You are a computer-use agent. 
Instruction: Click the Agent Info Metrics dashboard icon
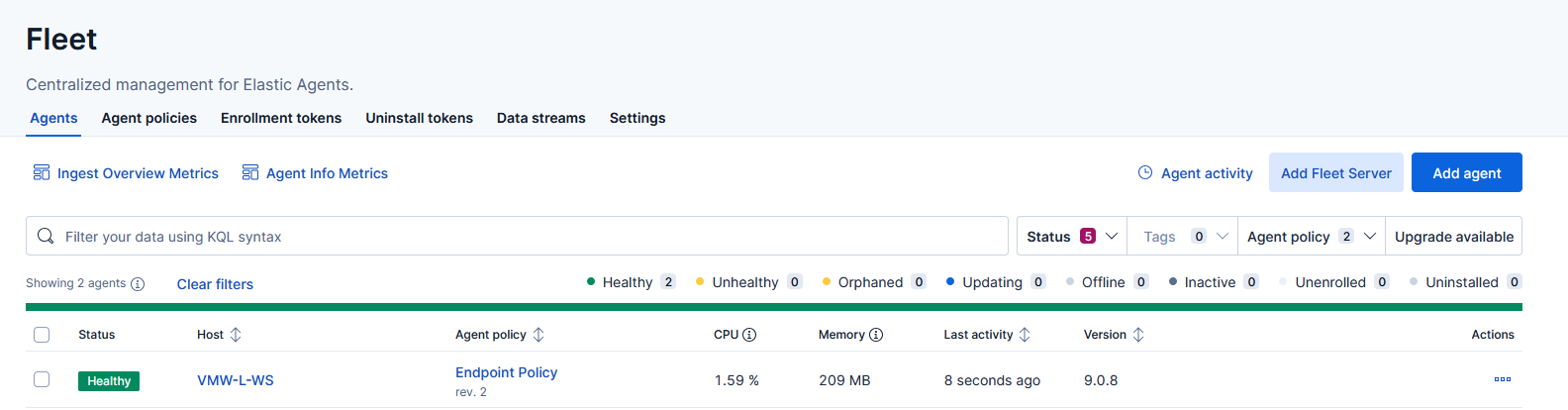250,173
